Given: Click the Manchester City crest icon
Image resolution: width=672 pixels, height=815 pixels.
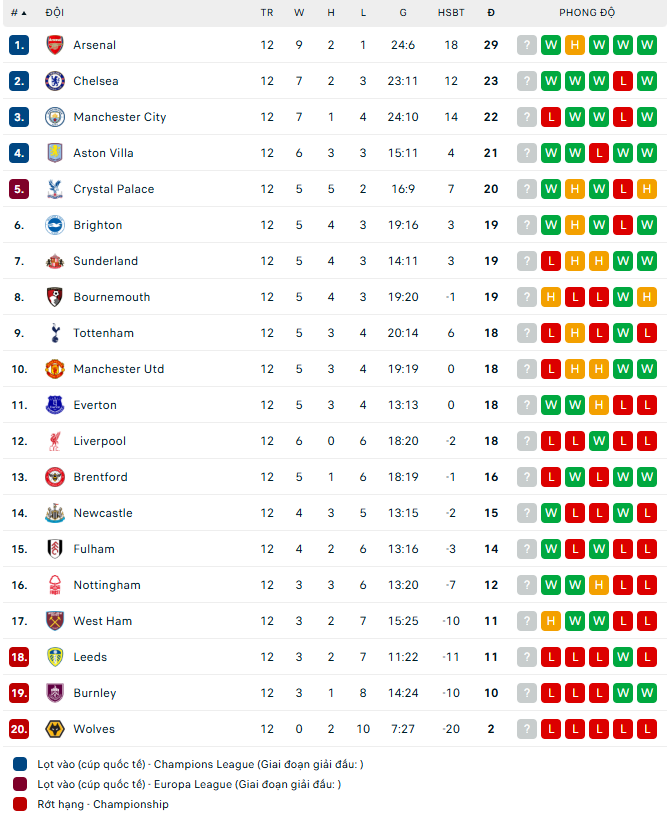Looking at the screenshot, I should pos(55,117).
